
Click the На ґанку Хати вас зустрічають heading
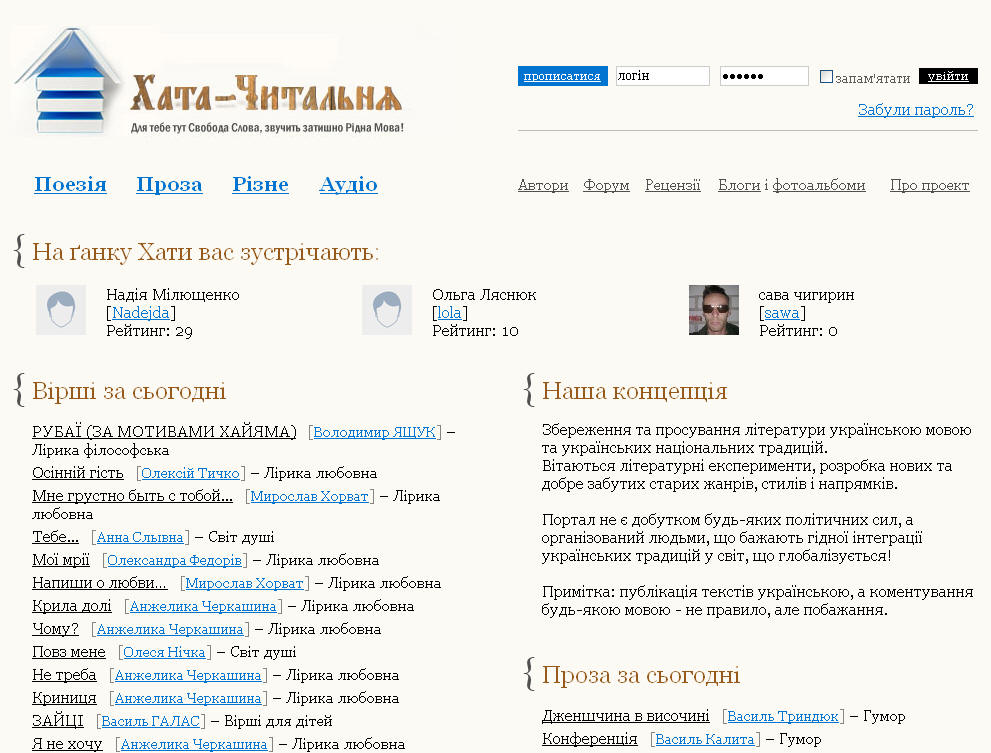point(205,252)
